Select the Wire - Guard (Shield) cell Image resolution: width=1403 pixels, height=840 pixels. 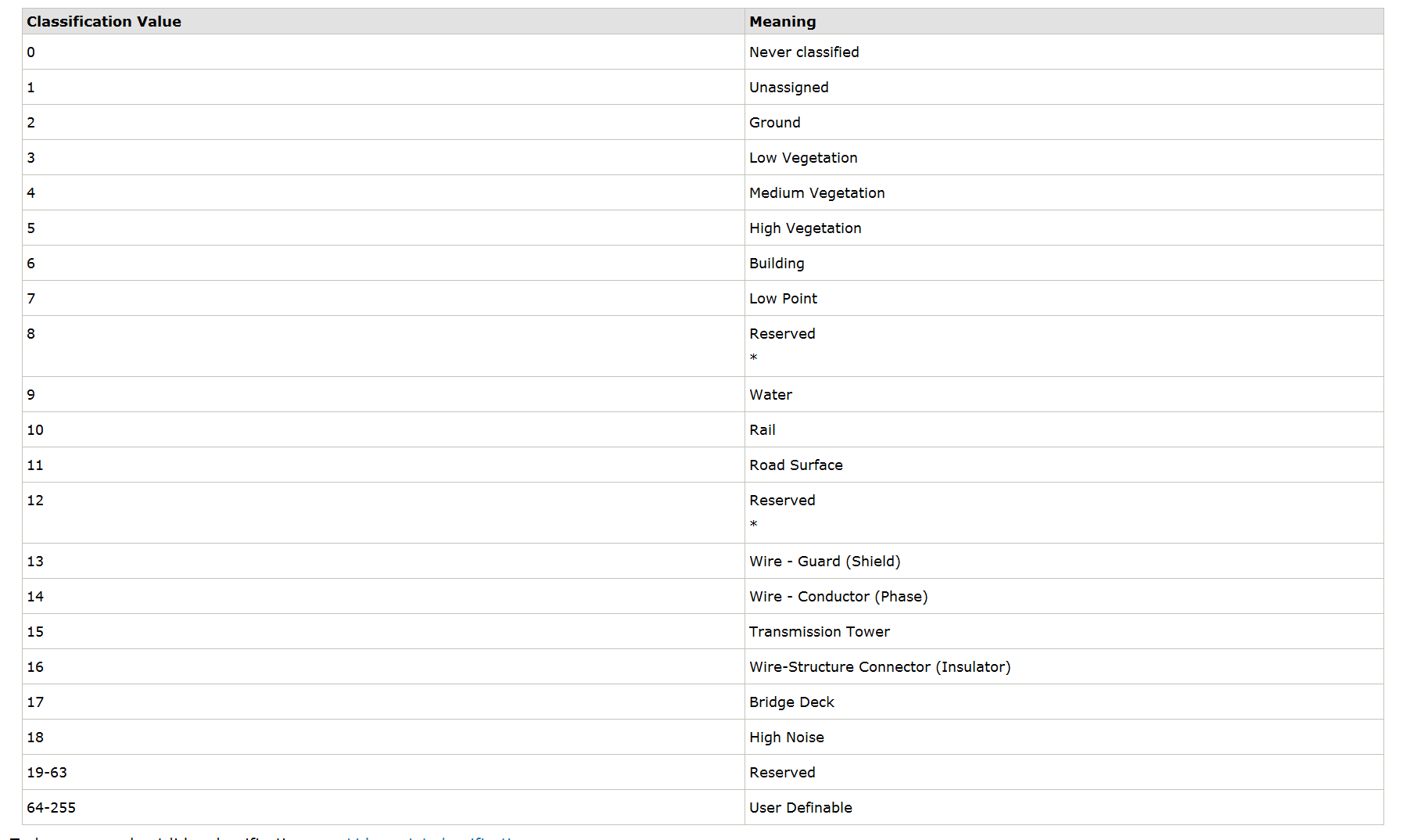tap(824, 562)
